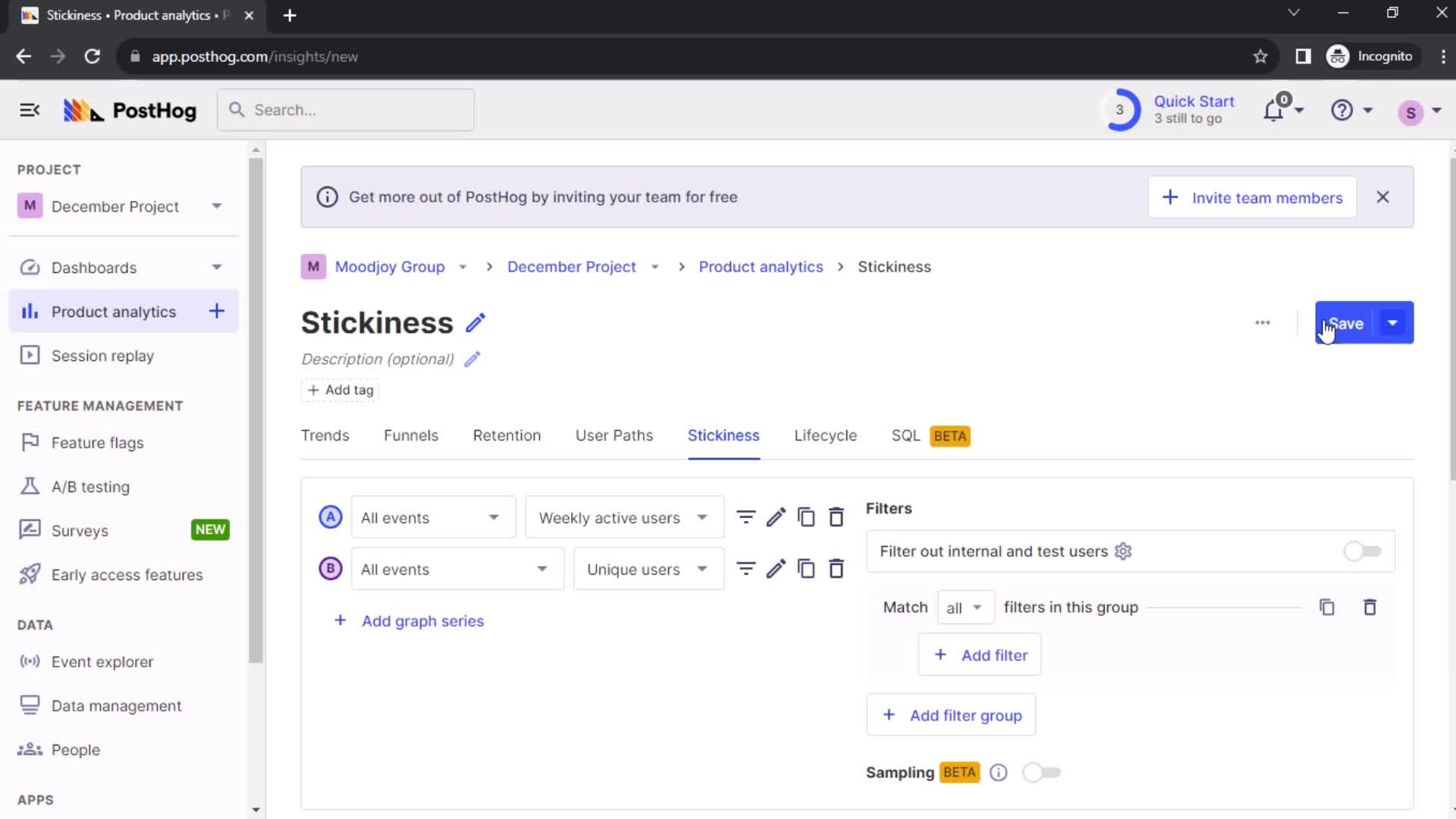
Task: Open Event explorer in sidebar
Action: pyautogui.click(x=124, y=662)
